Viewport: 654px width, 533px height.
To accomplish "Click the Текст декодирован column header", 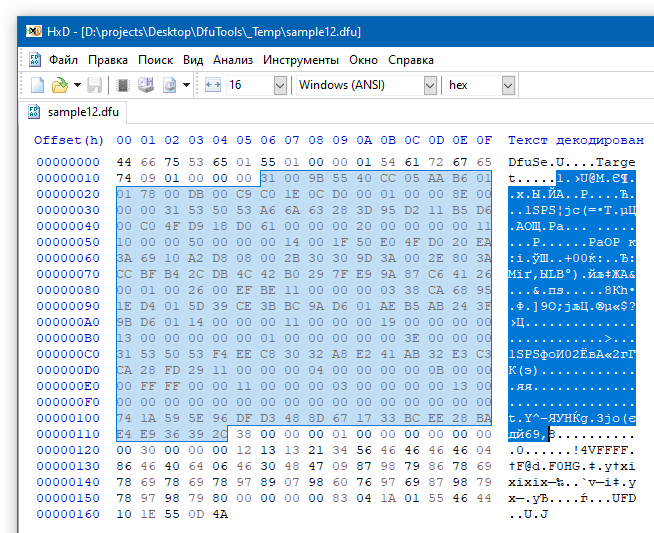I will pyautogui.click(x=576, y=140).
